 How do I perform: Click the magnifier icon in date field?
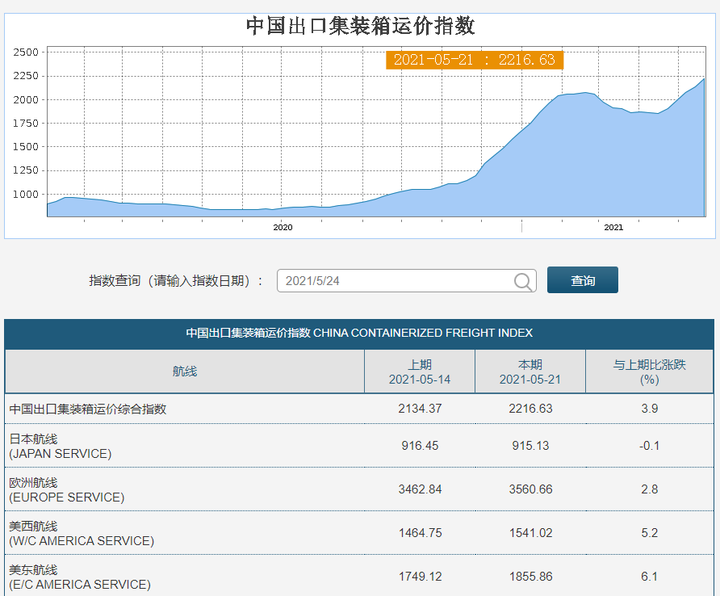pos(523,281)
